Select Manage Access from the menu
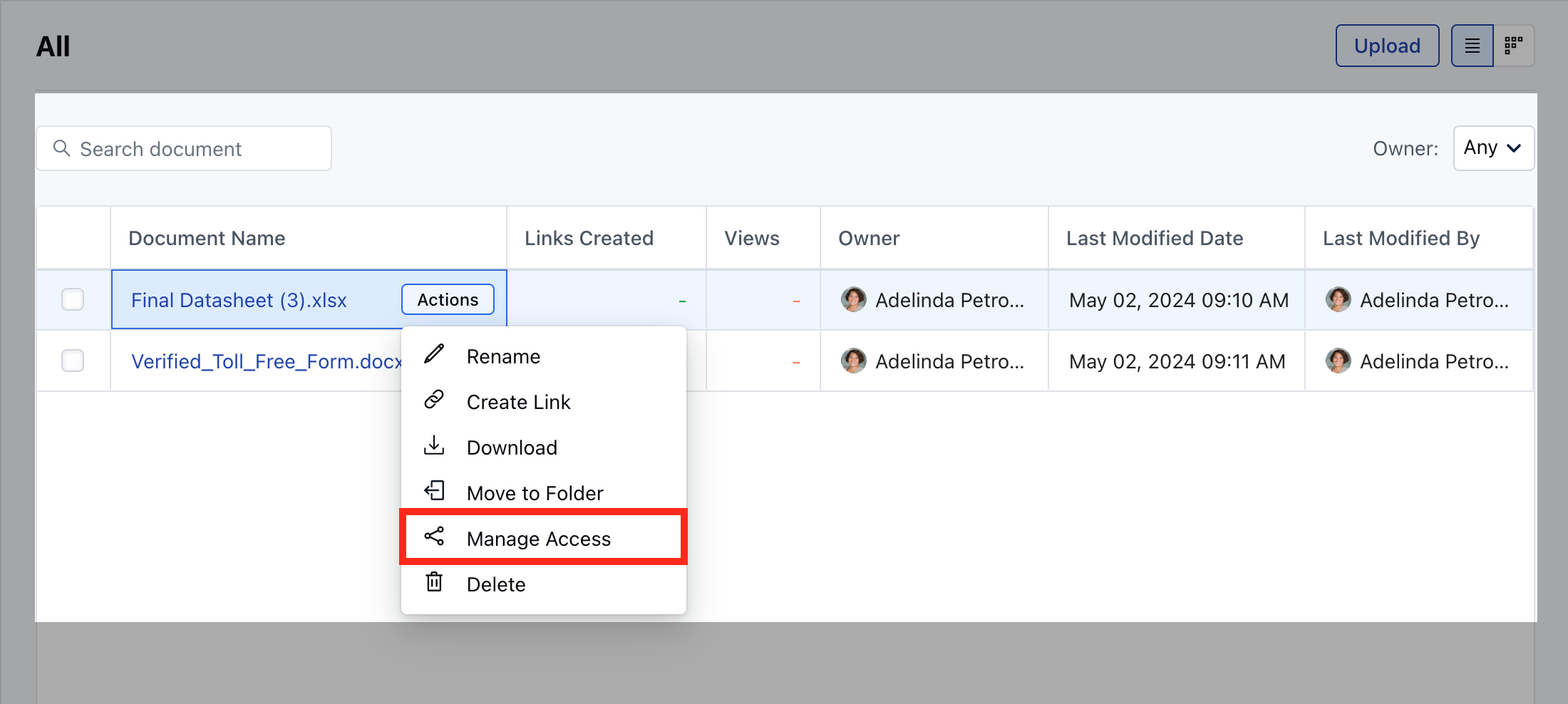Screen dimensions: 1568x704 [538, 538]
